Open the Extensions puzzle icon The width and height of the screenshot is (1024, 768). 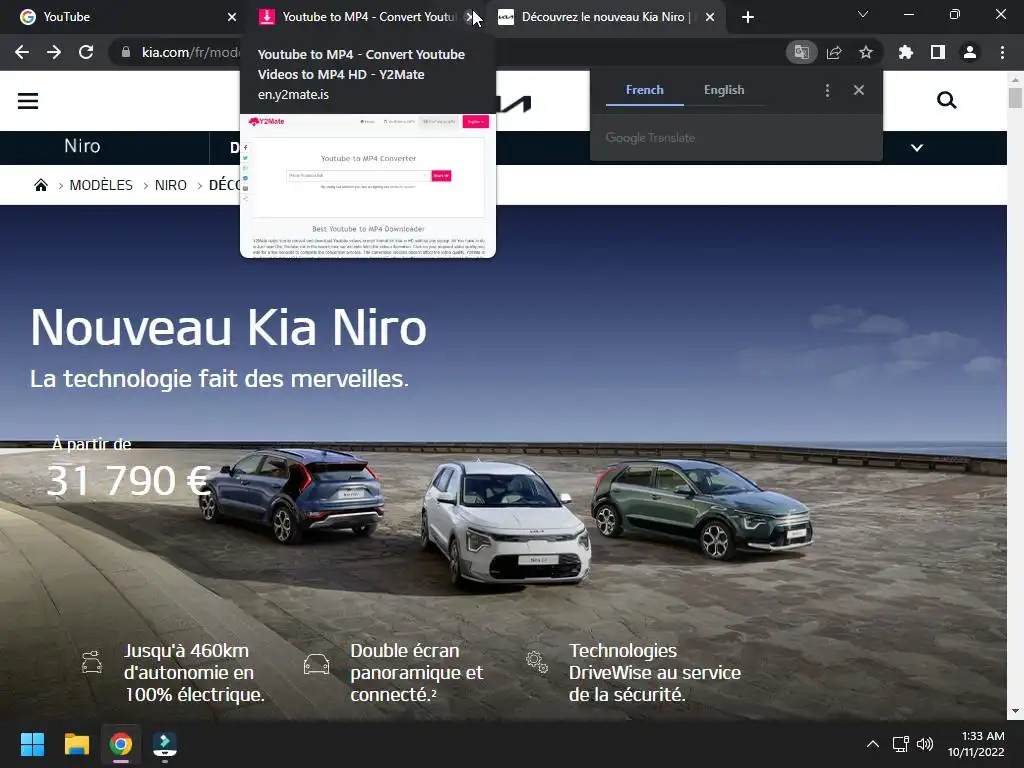pyautogui.click(x=905, y=52)
